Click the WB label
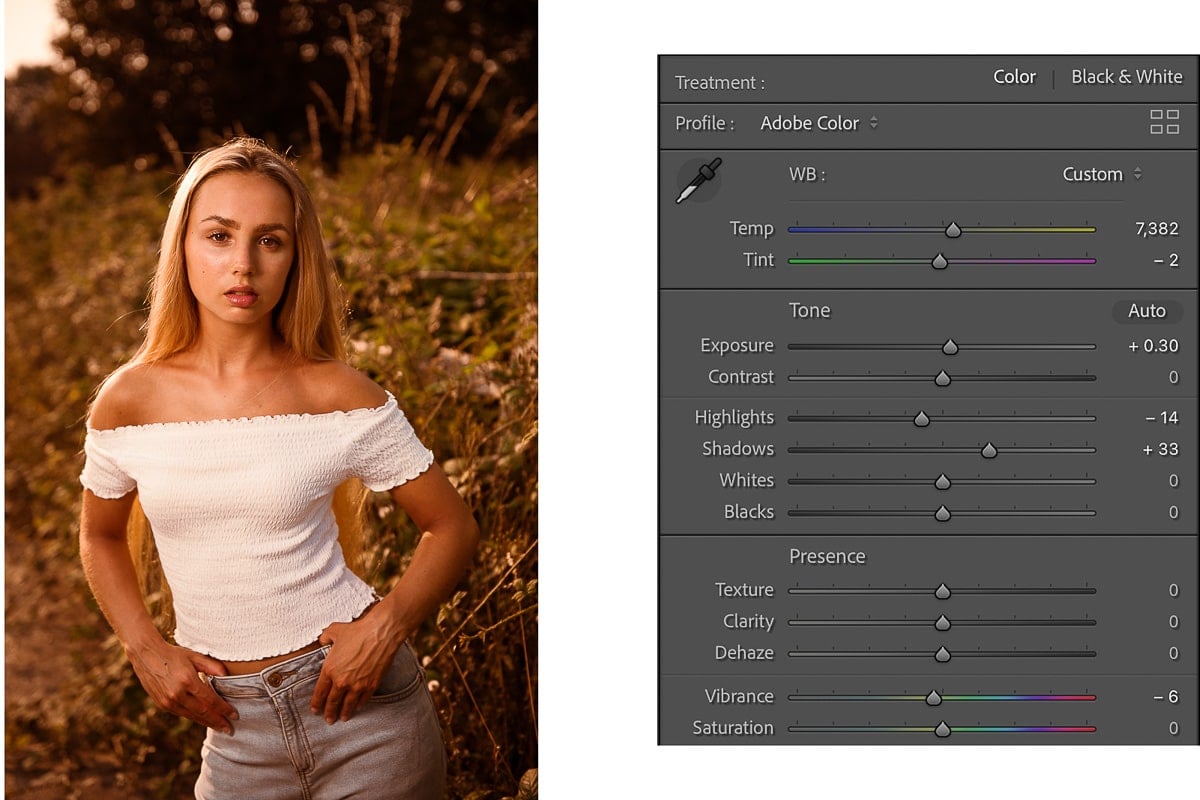Screen dimensions: 1200x800 [807, 174]
